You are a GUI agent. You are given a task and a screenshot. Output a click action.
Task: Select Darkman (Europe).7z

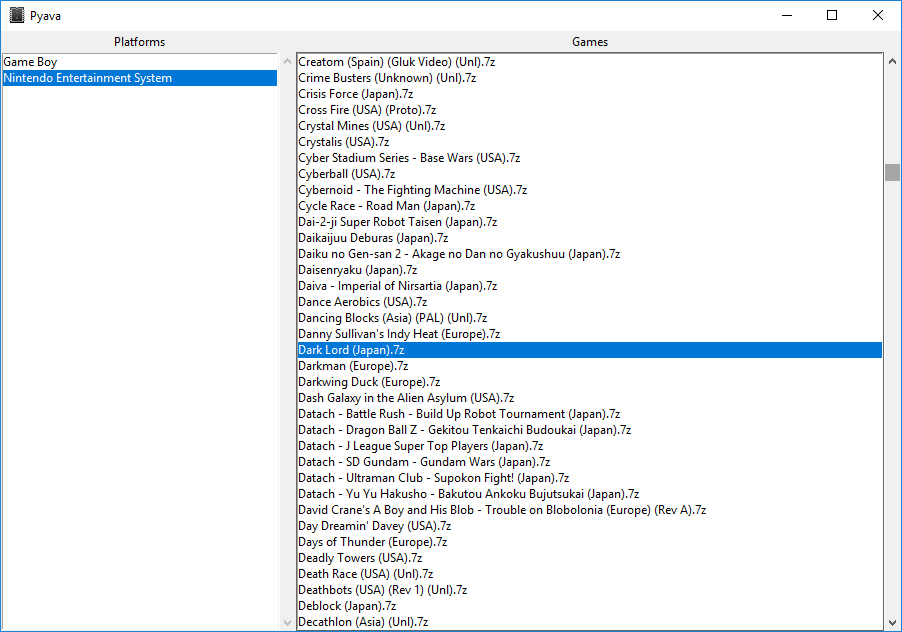[x=590, y=366]
